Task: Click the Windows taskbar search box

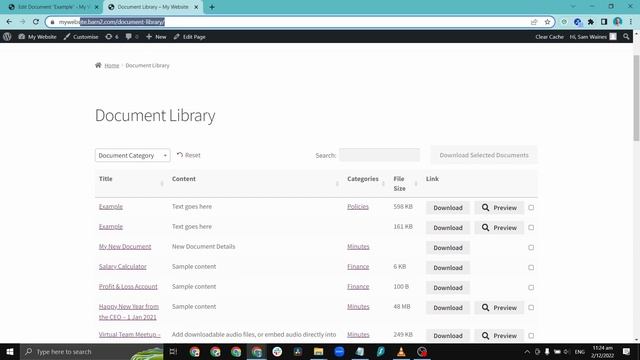Action: [x=92, y=351]
